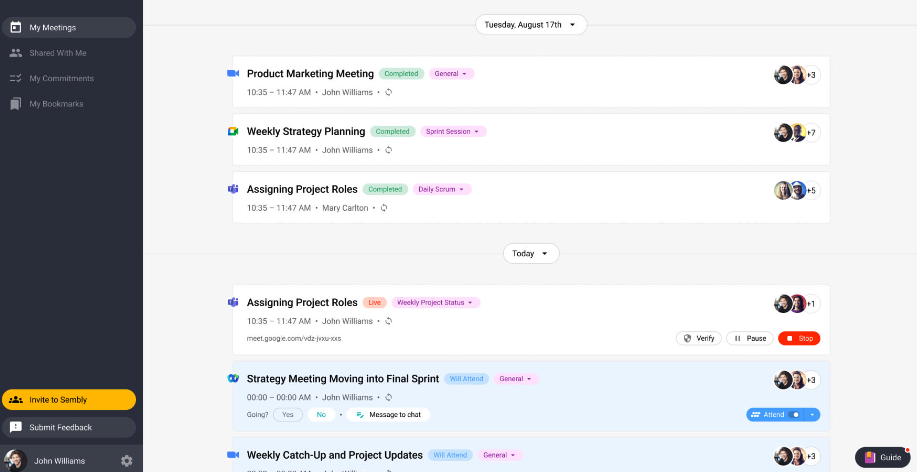Open Weekly Strategy Planning title
This screenshot has width=917, height=472.
pos(306,132)
